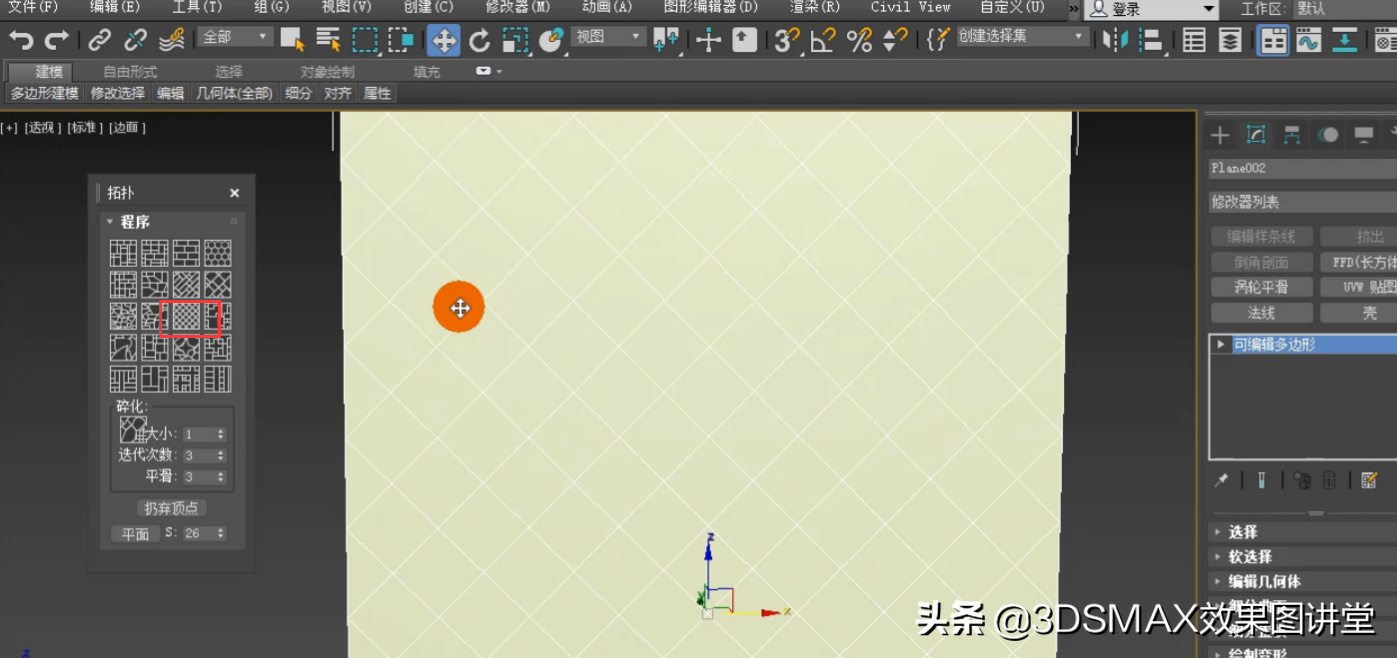Click the 修改选择 ribbon panel button
This screenshot has width=1397, height=658.
(118, 93)
